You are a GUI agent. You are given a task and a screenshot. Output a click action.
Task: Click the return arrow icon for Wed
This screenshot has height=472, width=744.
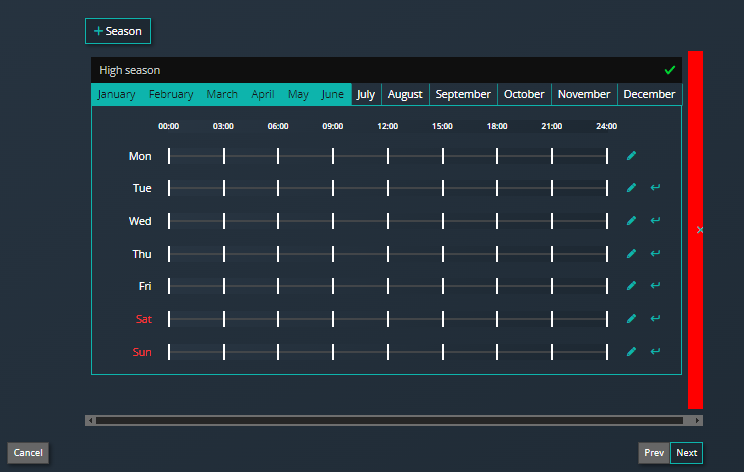click(655, 220)
